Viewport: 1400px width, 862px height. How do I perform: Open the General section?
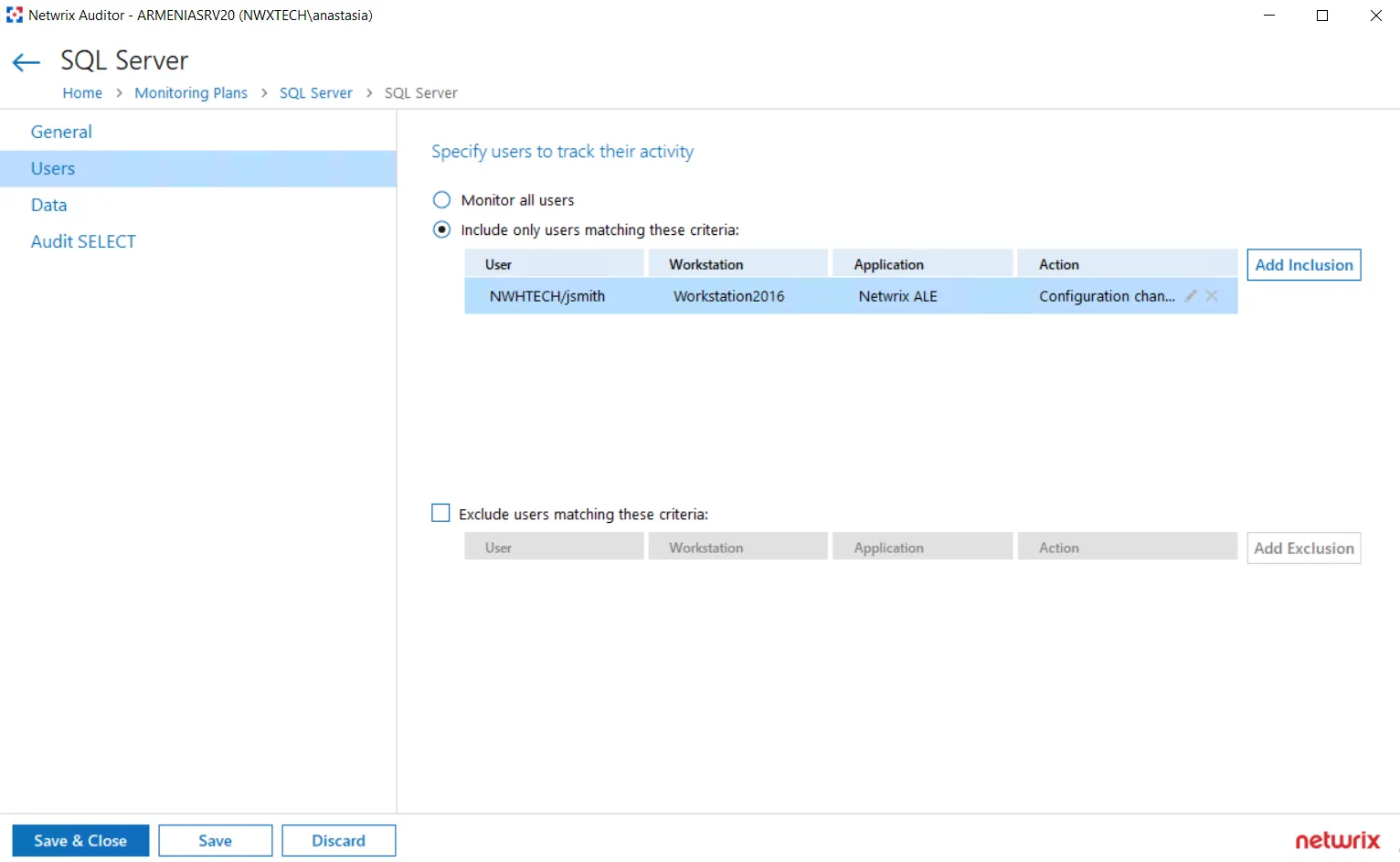198,132
